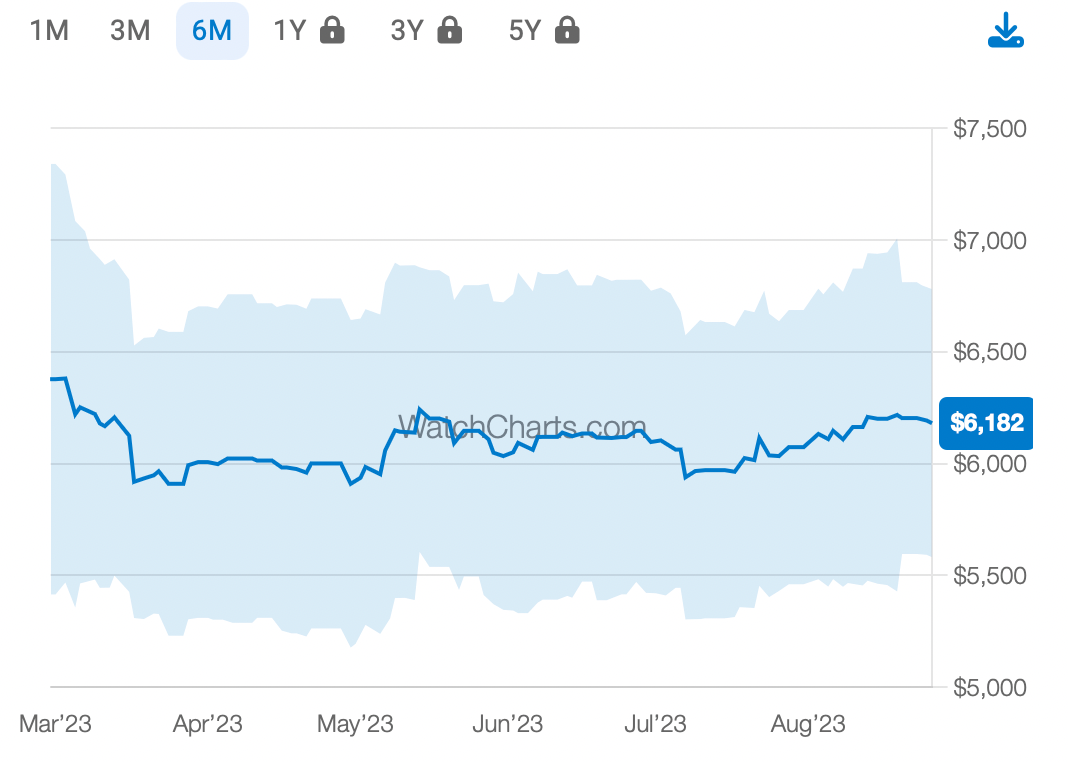Image resolution: width=1068 pixels, height=762 pixels.
Task: Click the May'23 x-axis label
Action: 355,724
